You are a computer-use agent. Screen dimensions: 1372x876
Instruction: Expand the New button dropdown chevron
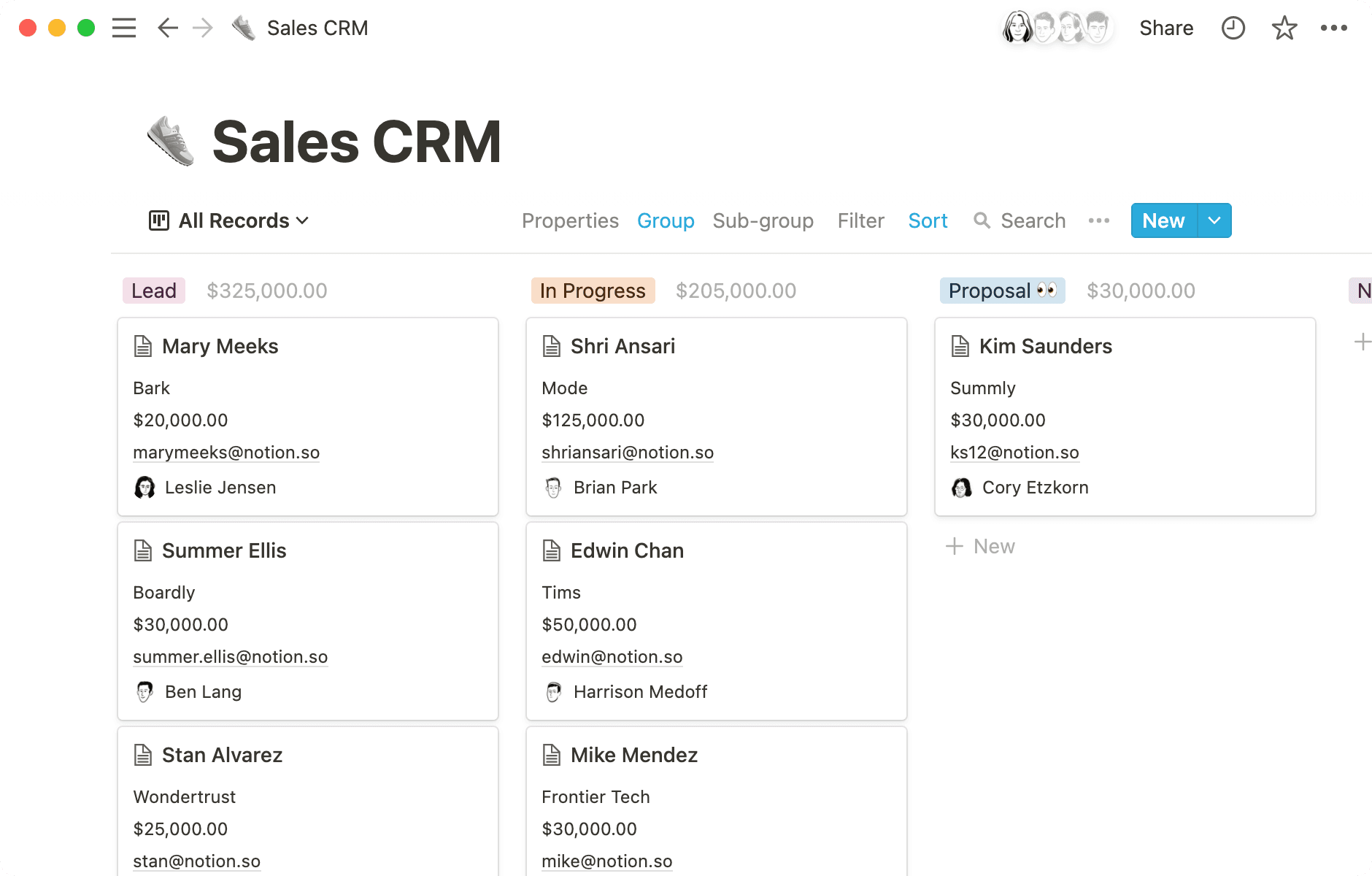coord(1214,220)
